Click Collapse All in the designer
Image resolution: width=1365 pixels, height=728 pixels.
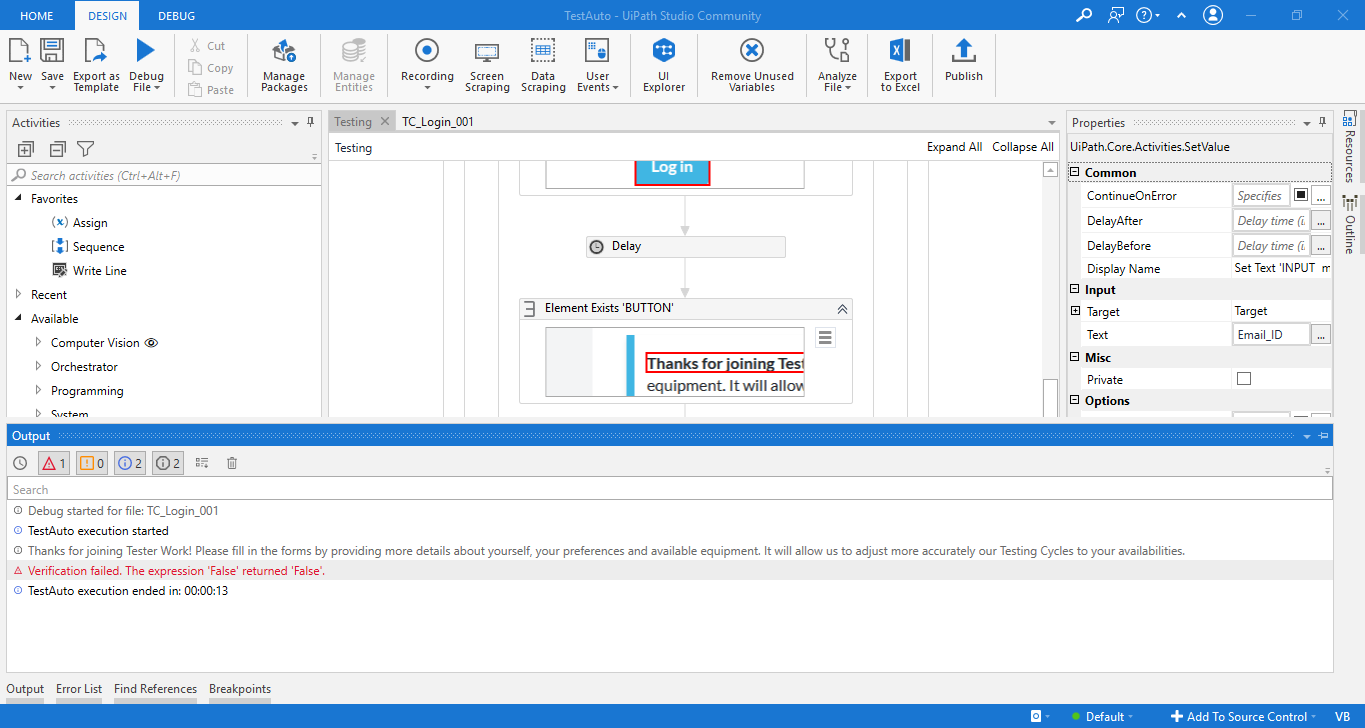point(1022,147)
